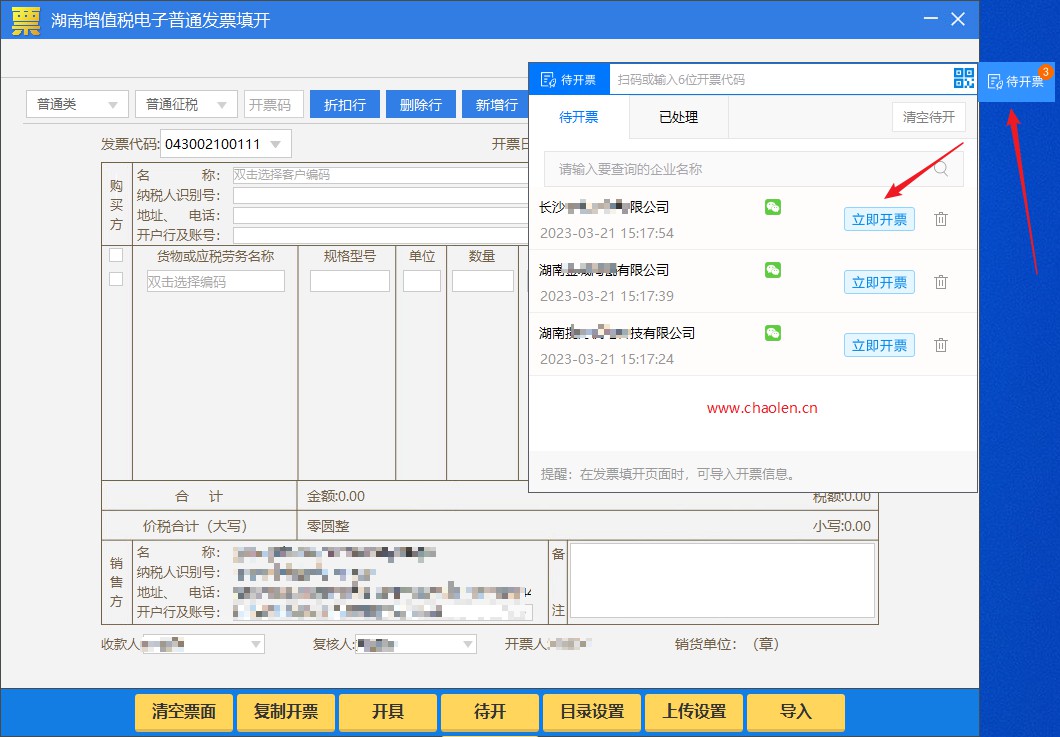Click 立即开票 for 长沙 company
Screen dimensions: 1060x737
(879, 219)
